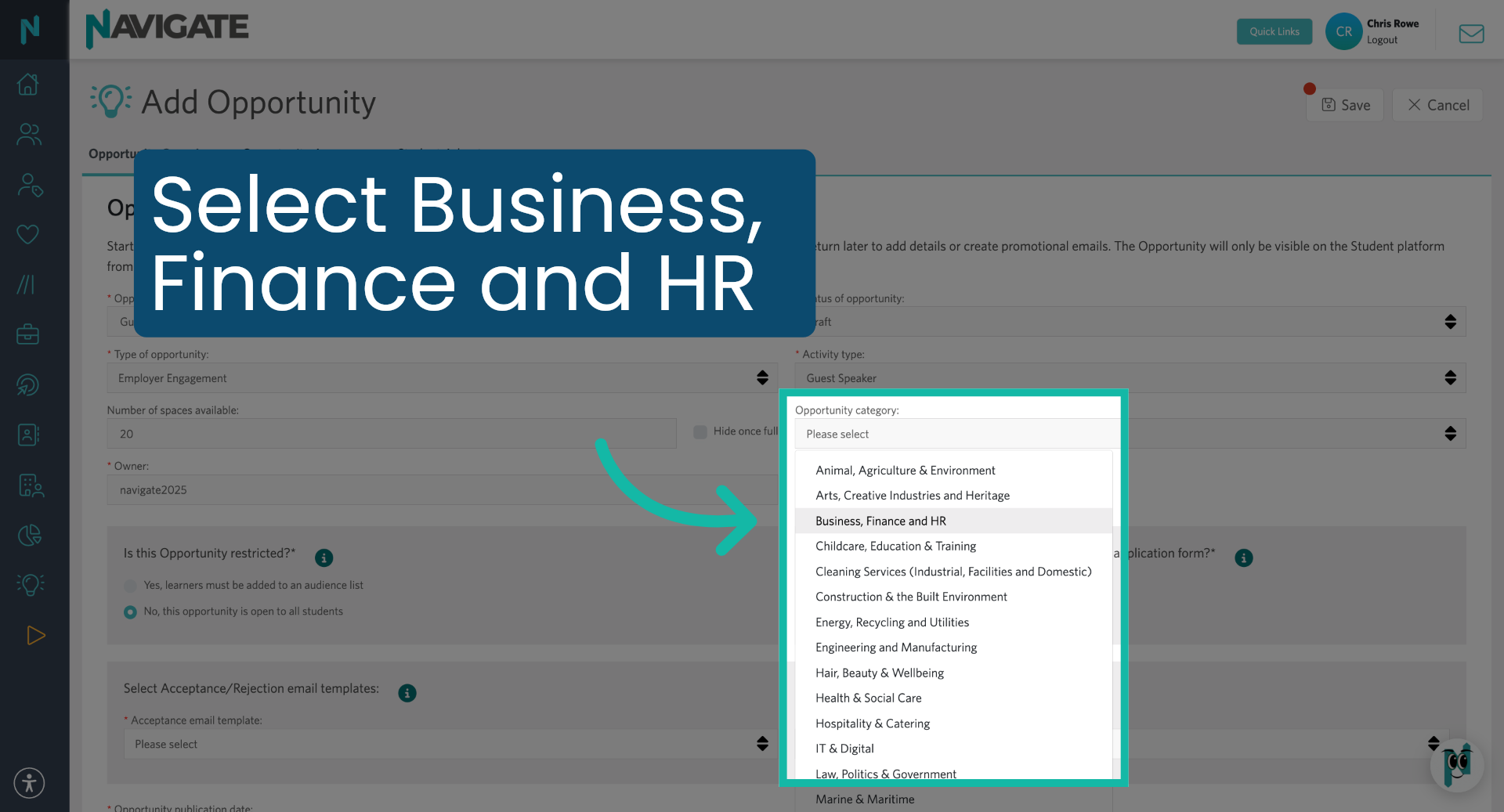Open the contact card sidebar icon
The height and width of the screenshot is (812, 1504).
pyautogui.click(x=29, y=435)
